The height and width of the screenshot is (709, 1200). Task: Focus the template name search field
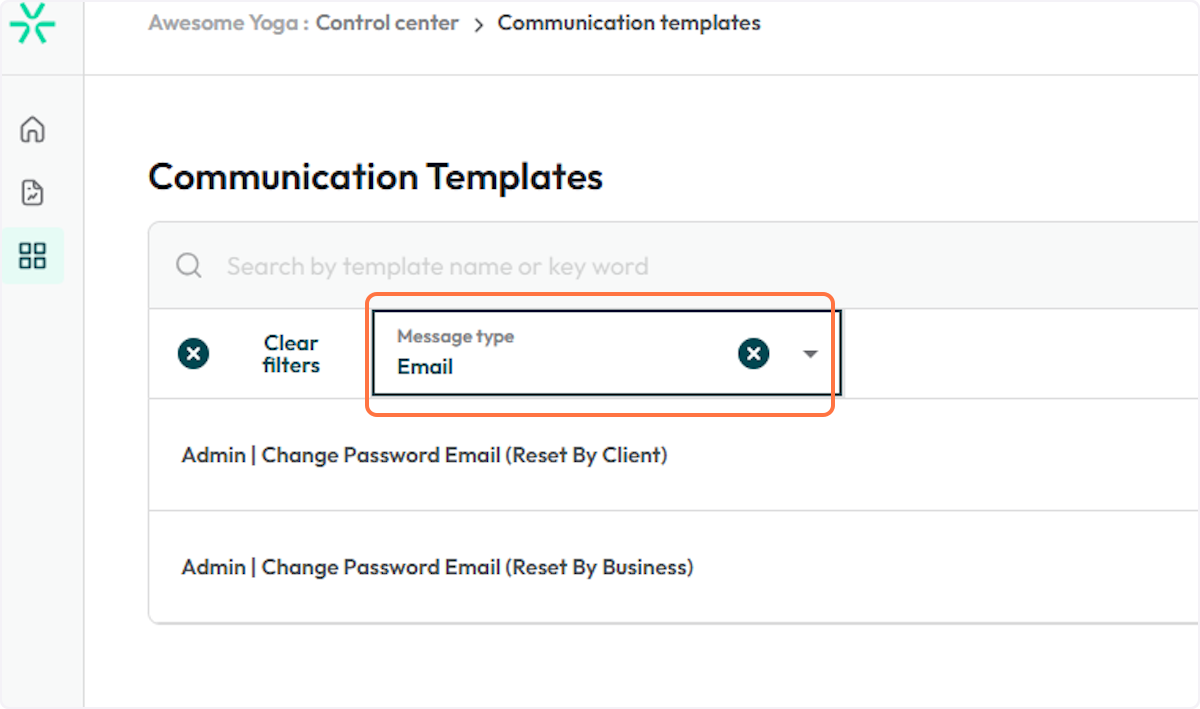tap(600, 266)
